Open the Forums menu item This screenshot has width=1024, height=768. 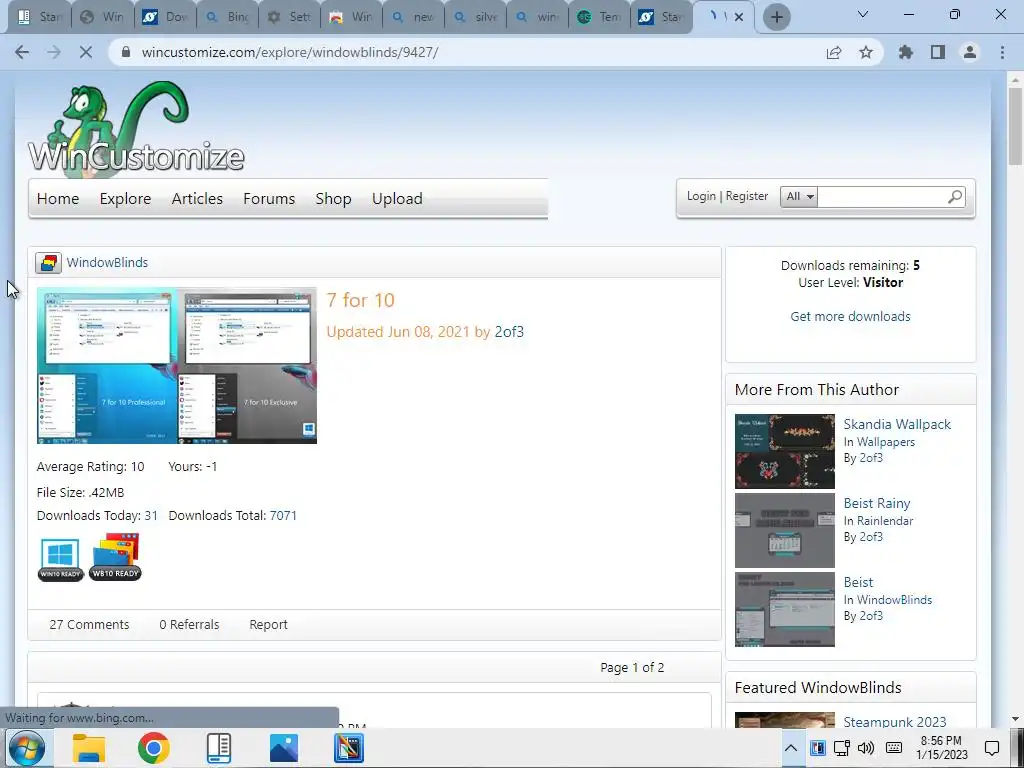coord(269,199)
